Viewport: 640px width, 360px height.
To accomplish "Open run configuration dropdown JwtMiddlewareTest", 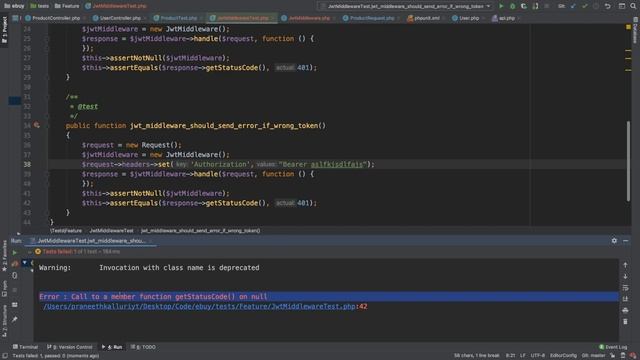I will pos(405,6).
